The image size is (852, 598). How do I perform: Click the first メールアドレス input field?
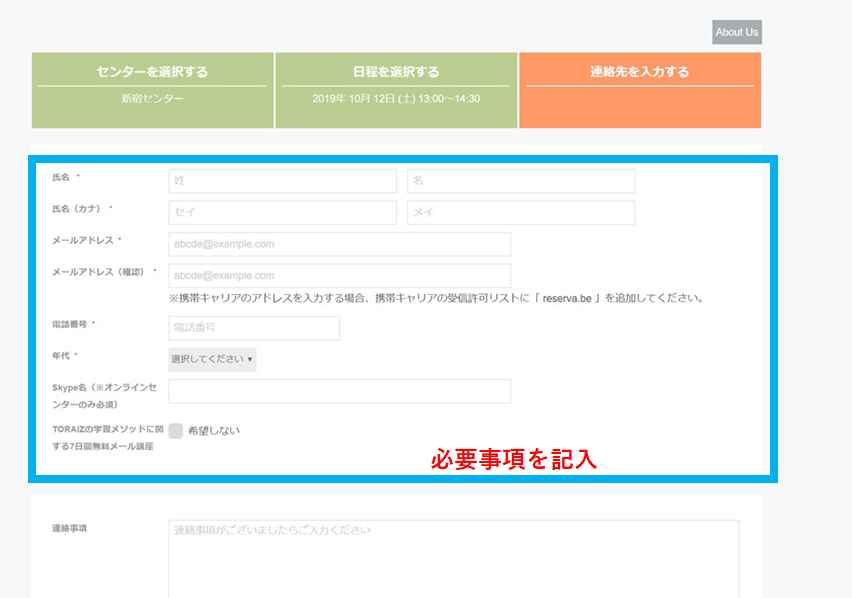(x=339, y=244)
